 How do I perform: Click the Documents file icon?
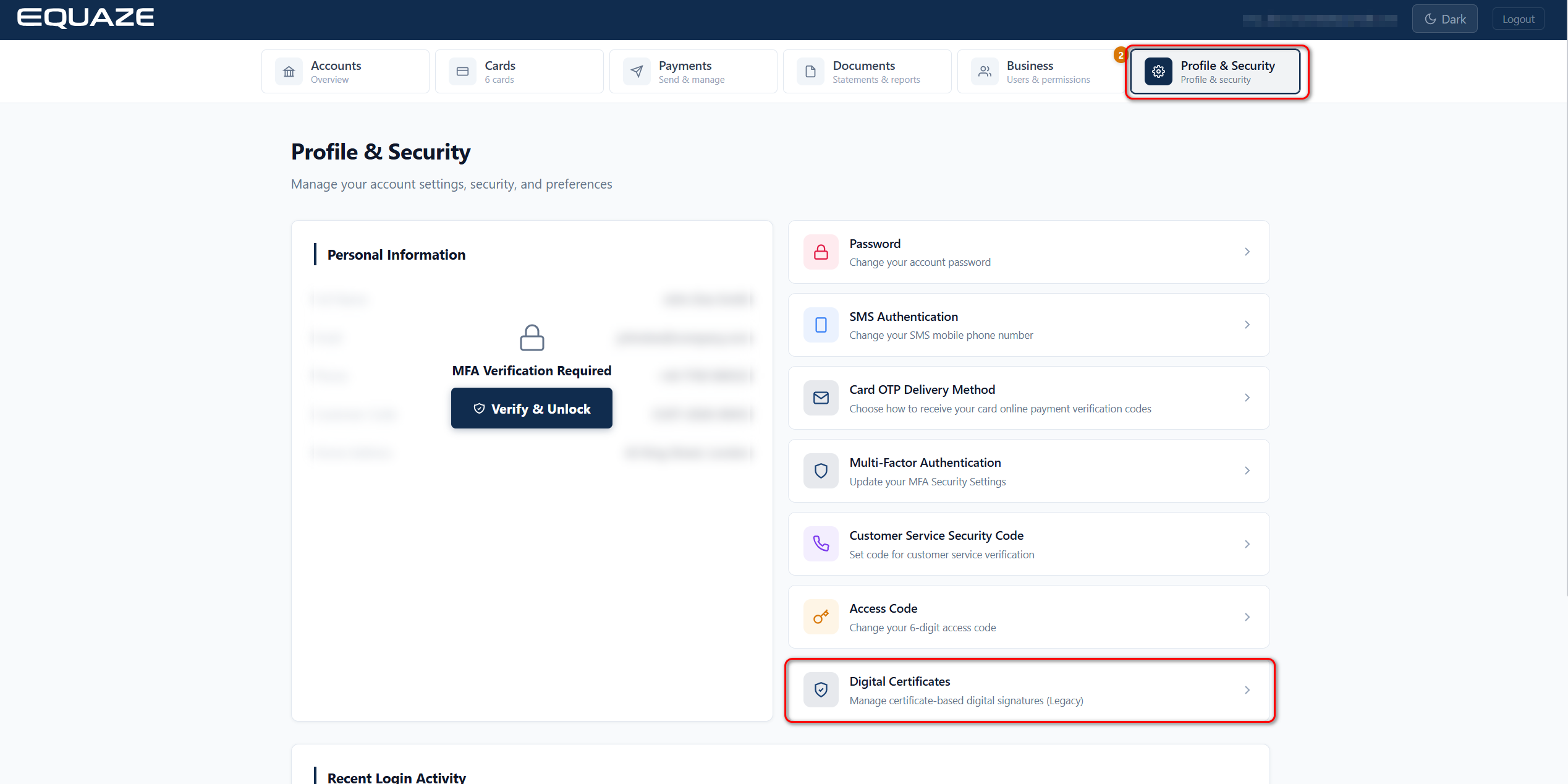click(810, 72)
